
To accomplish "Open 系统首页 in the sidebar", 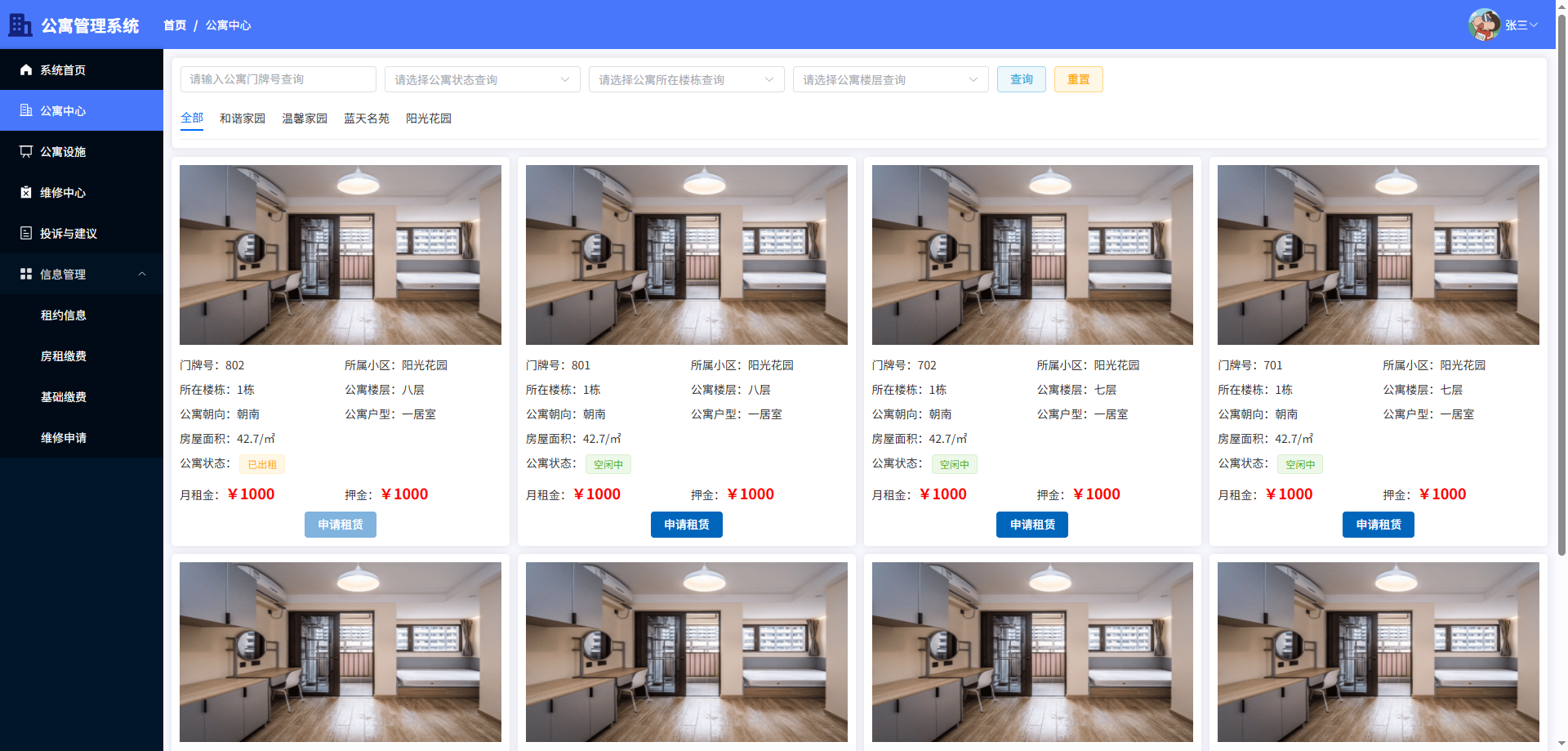I will pyautogui.click(x=82, y=69).
